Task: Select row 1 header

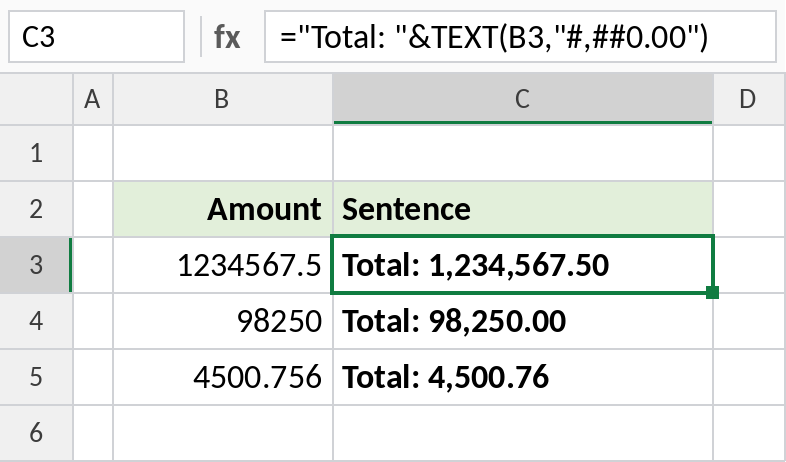Action: [x=36, y=153]
